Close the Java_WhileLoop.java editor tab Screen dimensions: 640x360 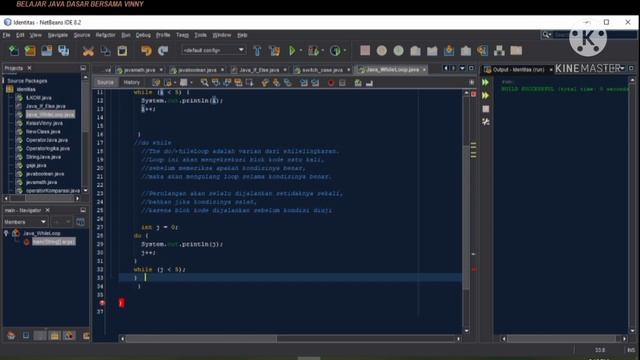(424, 70)
